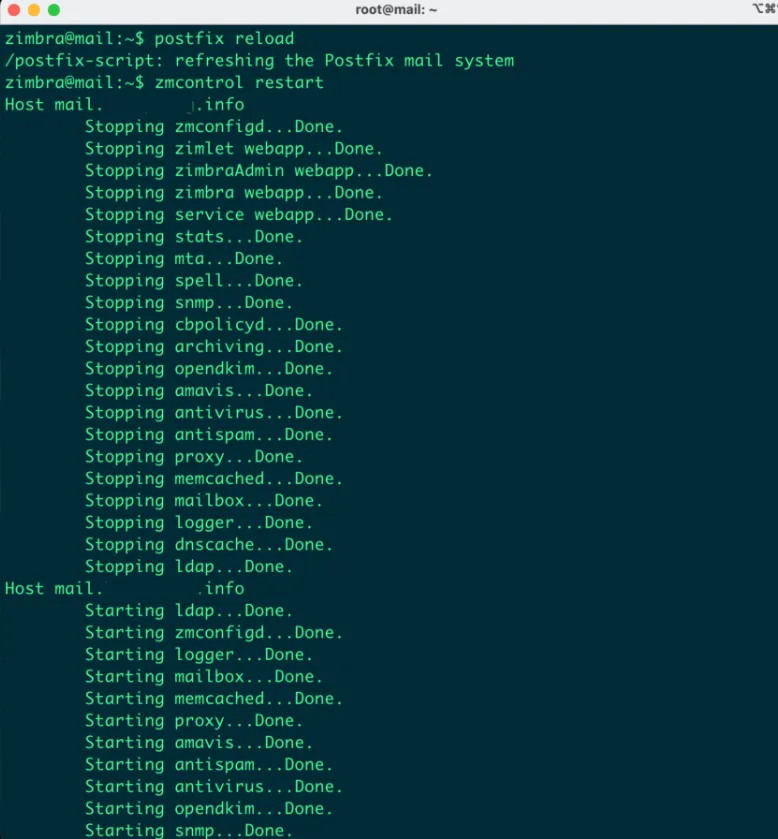
Task: Click the 'Stopping zmconfigd' line
Action: coord(213,127)
